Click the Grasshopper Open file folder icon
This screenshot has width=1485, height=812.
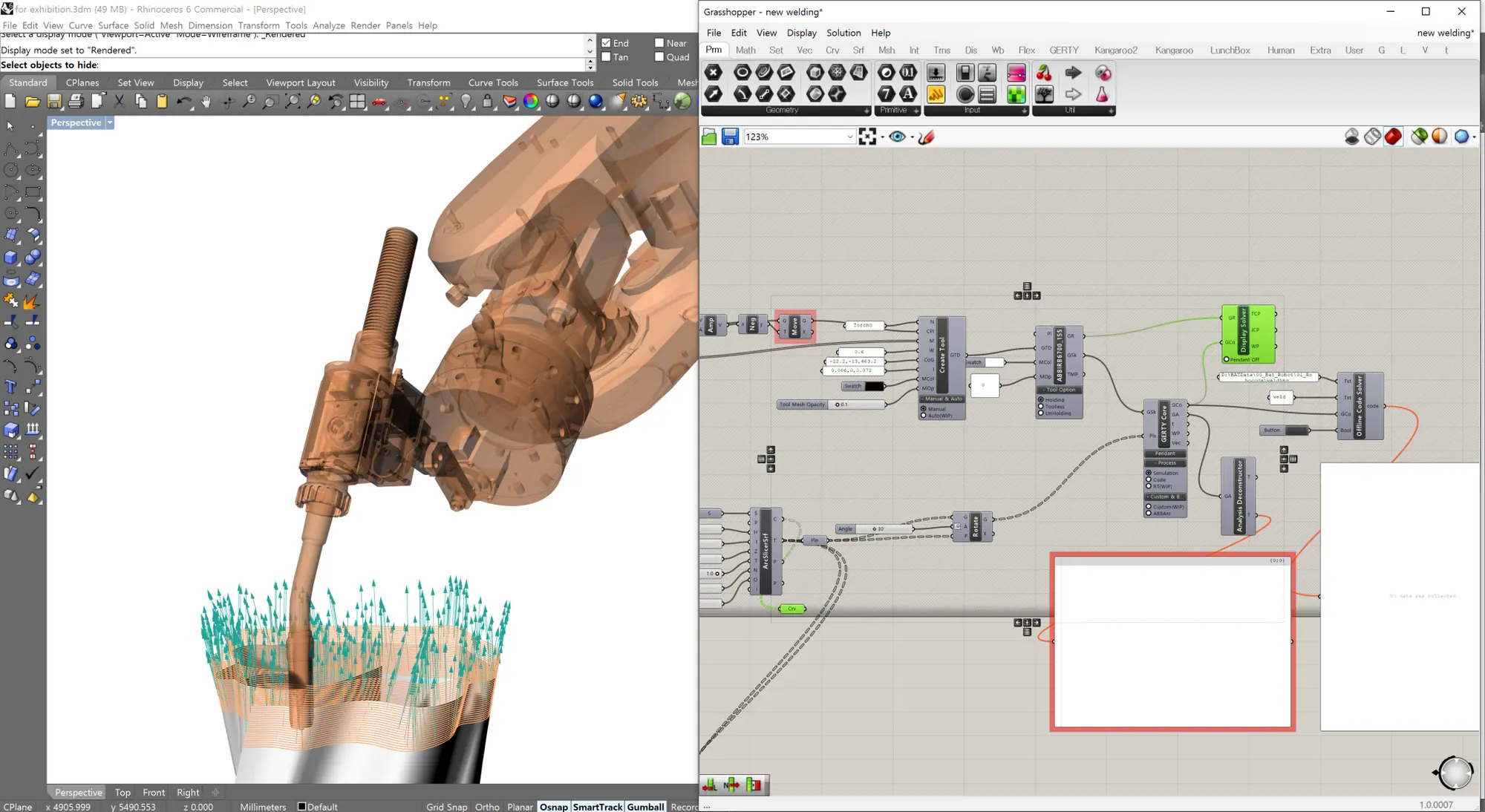(709, 137)
